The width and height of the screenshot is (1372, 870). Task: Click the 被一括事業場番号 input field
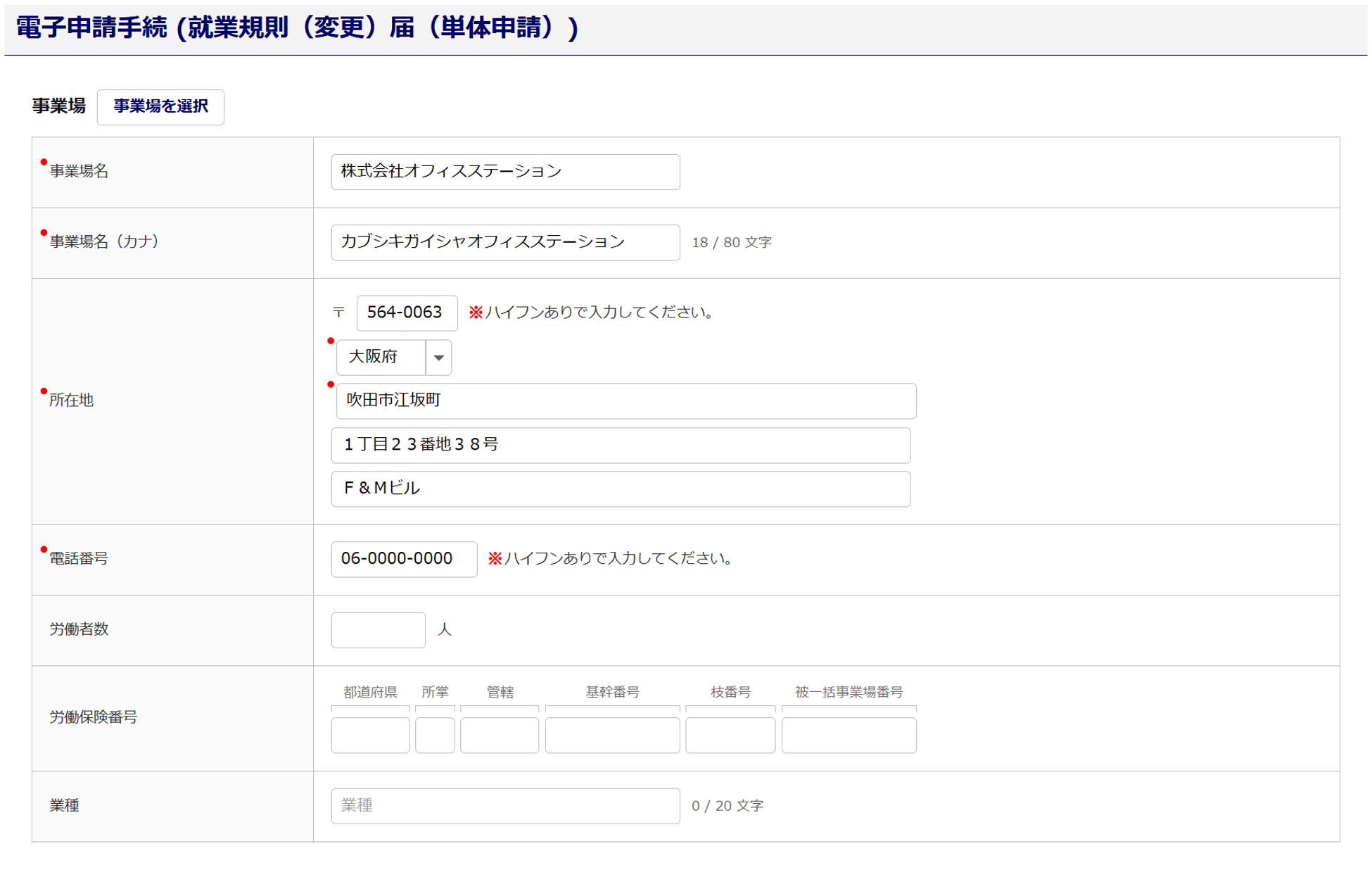(848, 735)
